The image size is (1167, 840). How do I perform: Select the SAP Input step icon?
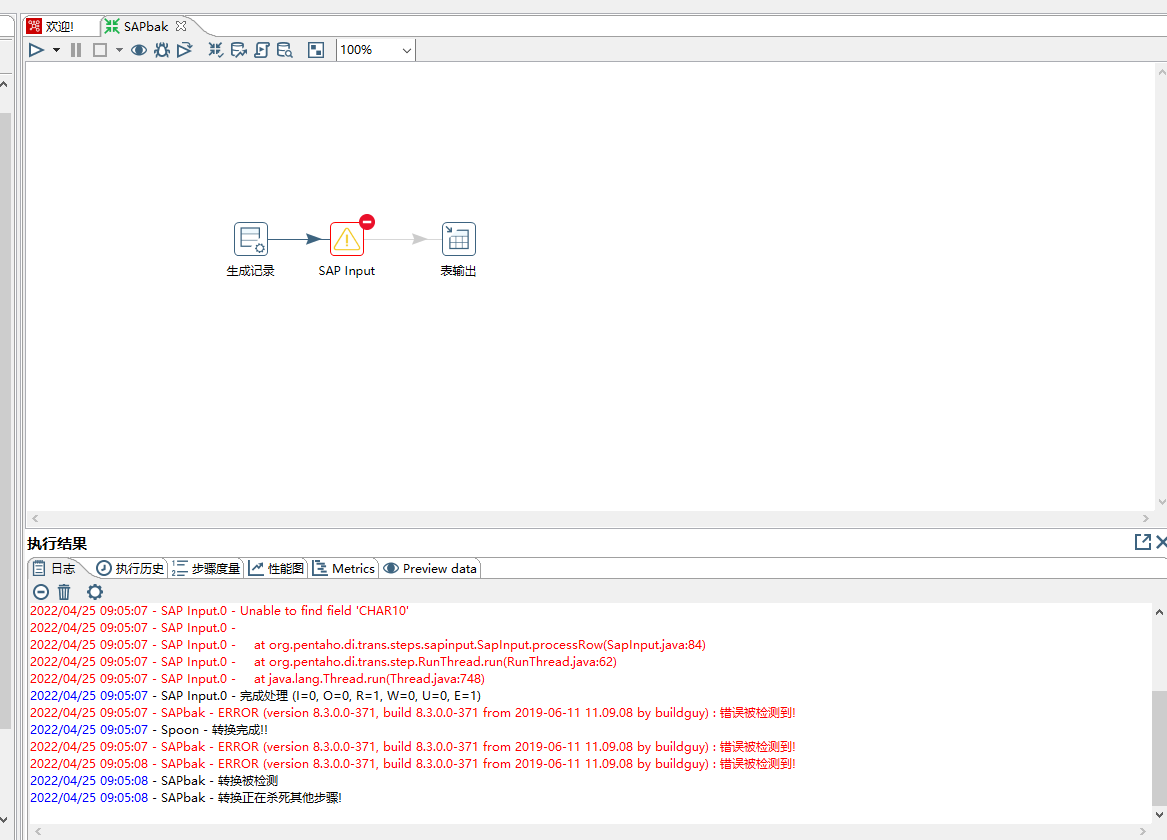point(347,239)
